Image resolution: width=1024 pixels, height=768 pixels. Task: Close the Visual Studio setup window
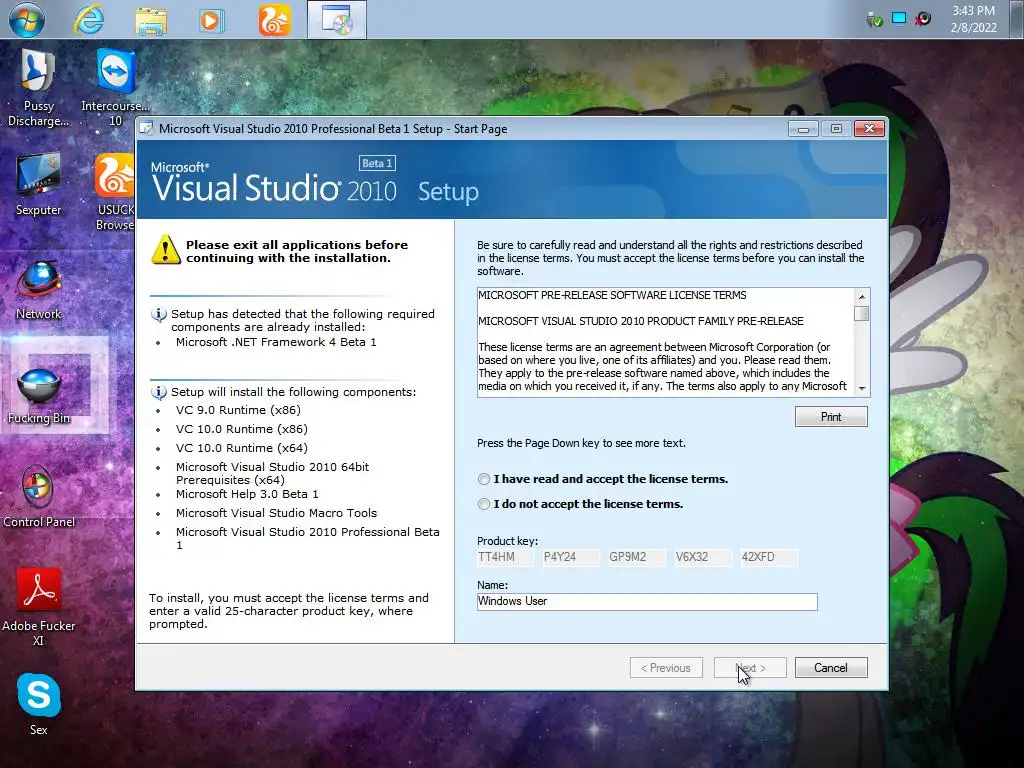[x=869, y=129]
